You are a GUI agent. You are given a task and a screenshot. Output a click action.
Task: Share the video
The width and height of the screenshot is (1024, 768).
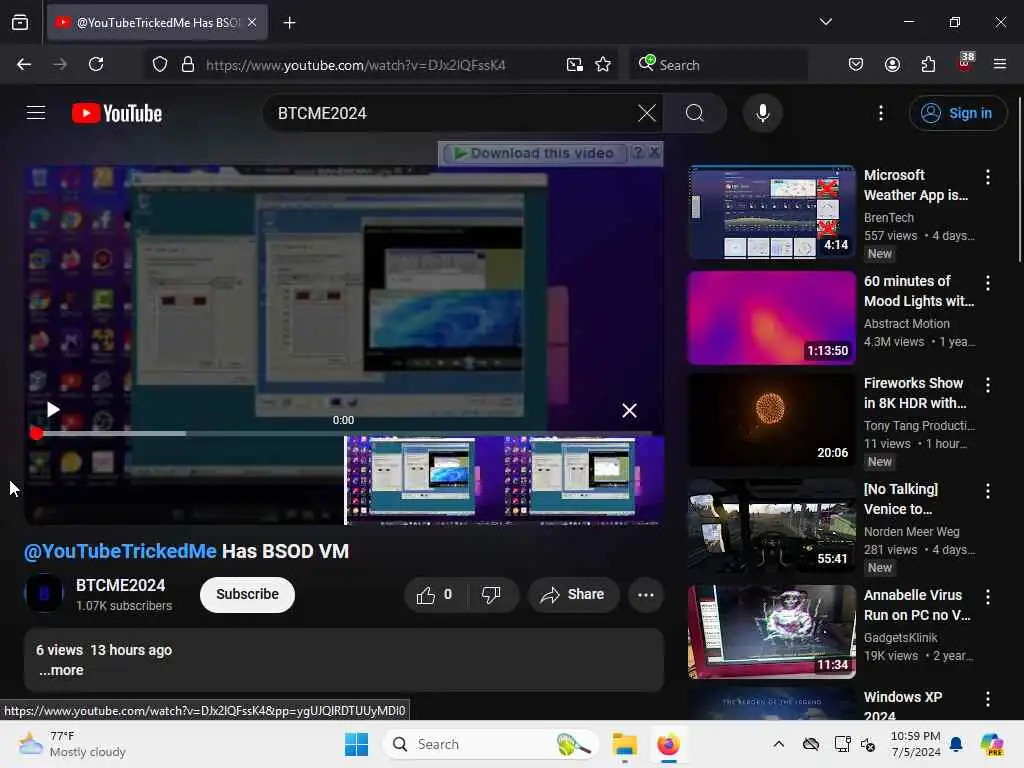[x=572, y=595]
